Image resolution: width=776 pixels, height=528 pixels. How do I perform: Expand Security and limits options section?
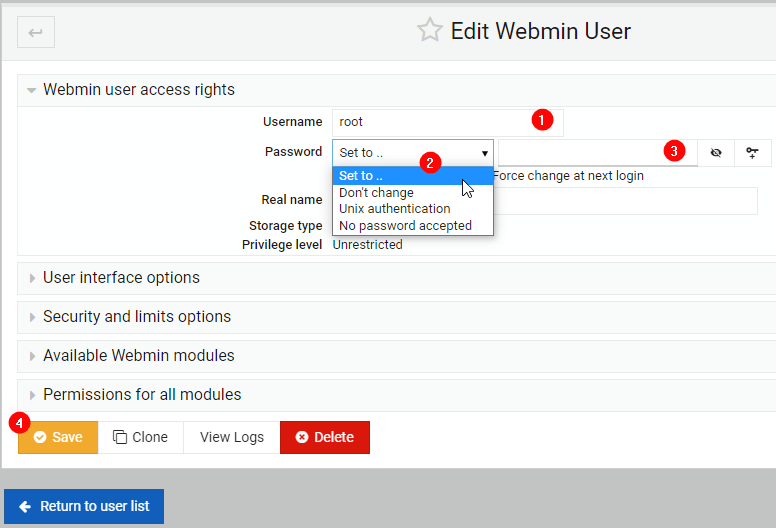(x=136, y=317)
